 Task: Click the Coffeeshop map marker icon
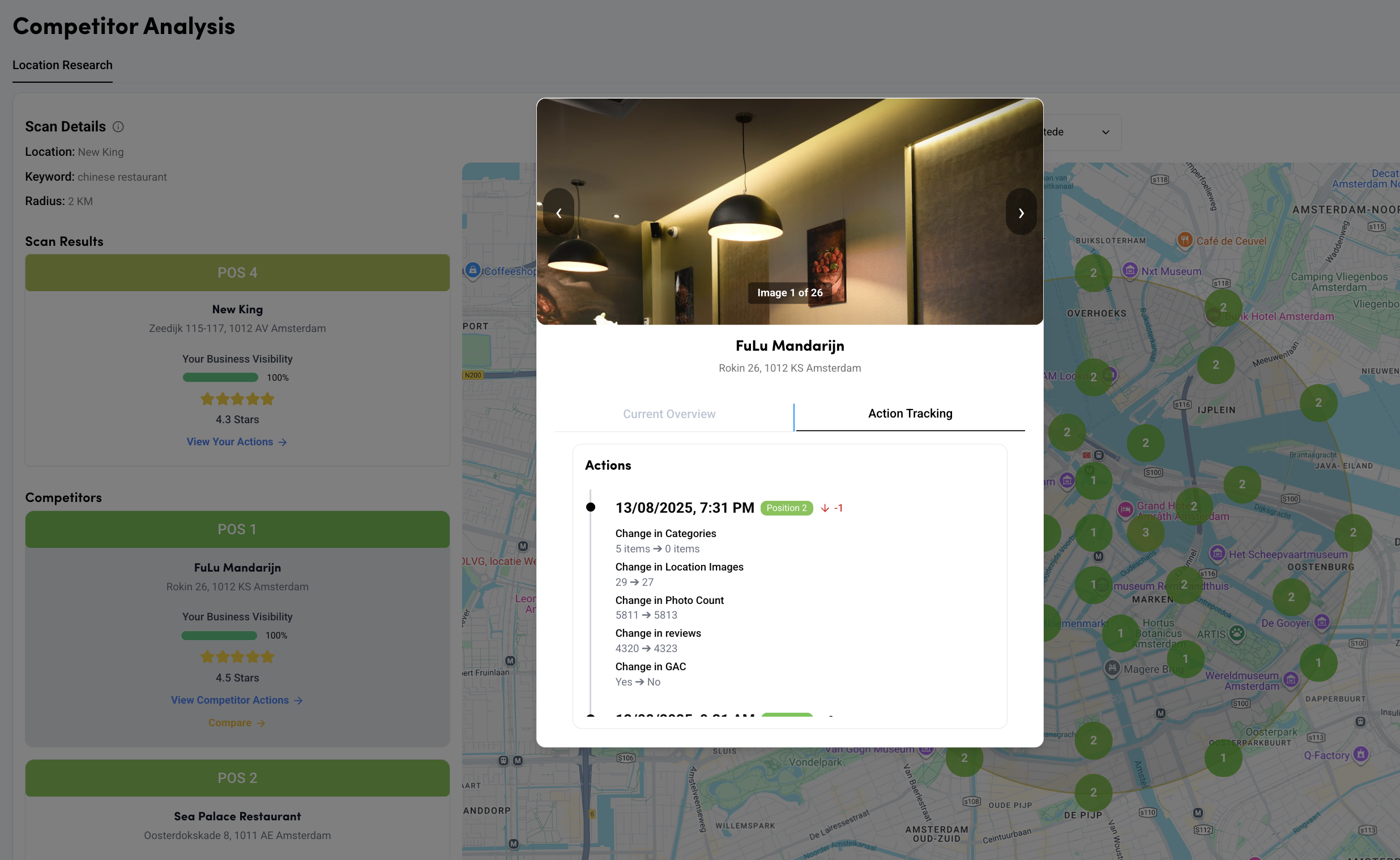point(472,270)
